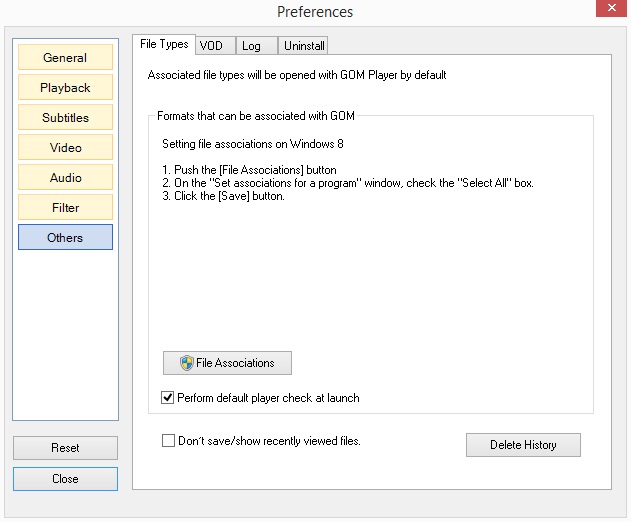Screen dimensions: 631x522
Task: Go to Subtitles preferences
Action: click(65, 118)
